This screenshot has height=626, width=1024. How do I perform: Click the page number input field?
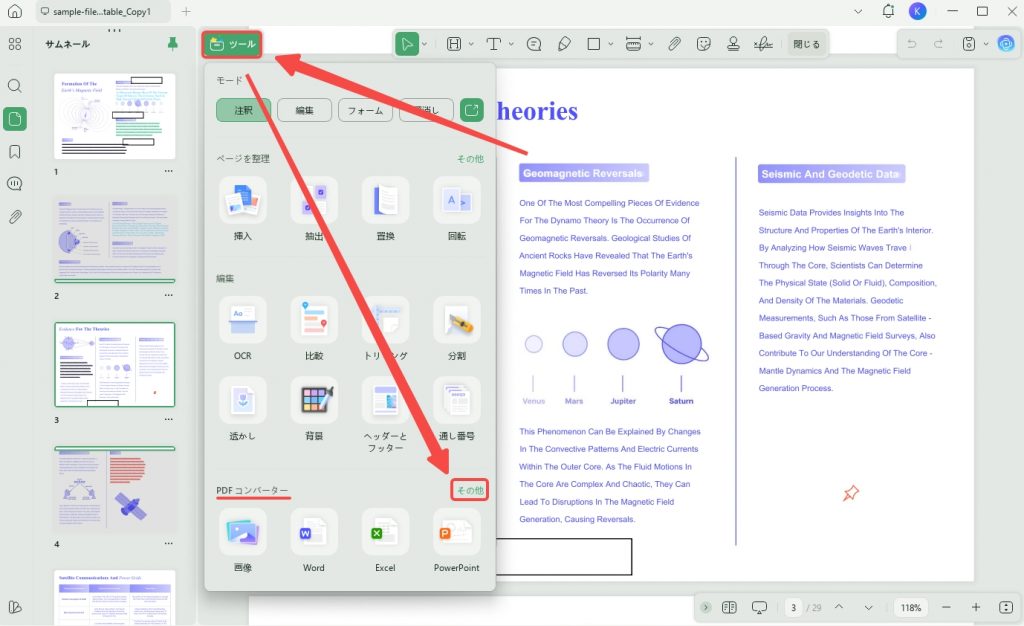point(793,607)
